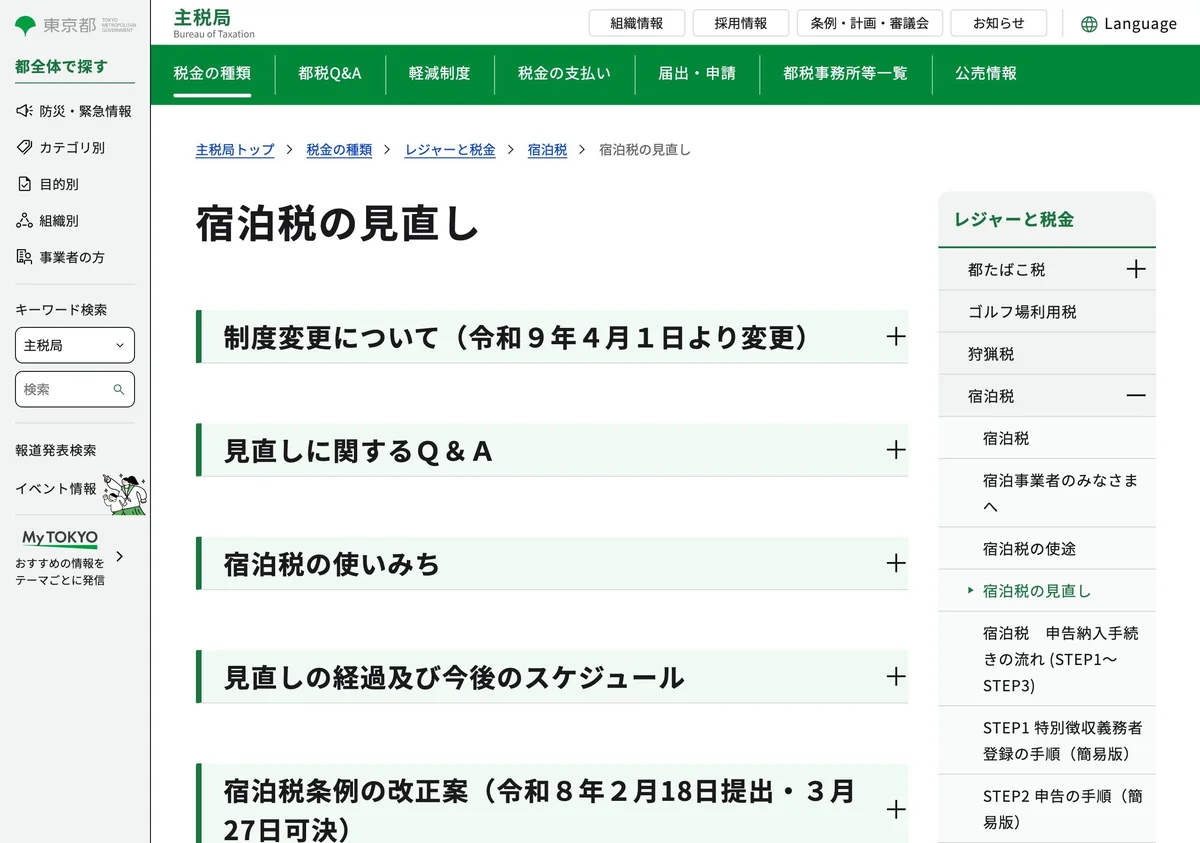1200x843 pixels.
Task: Click the キーワード検索 label
Action: click(x=61, y=310)
